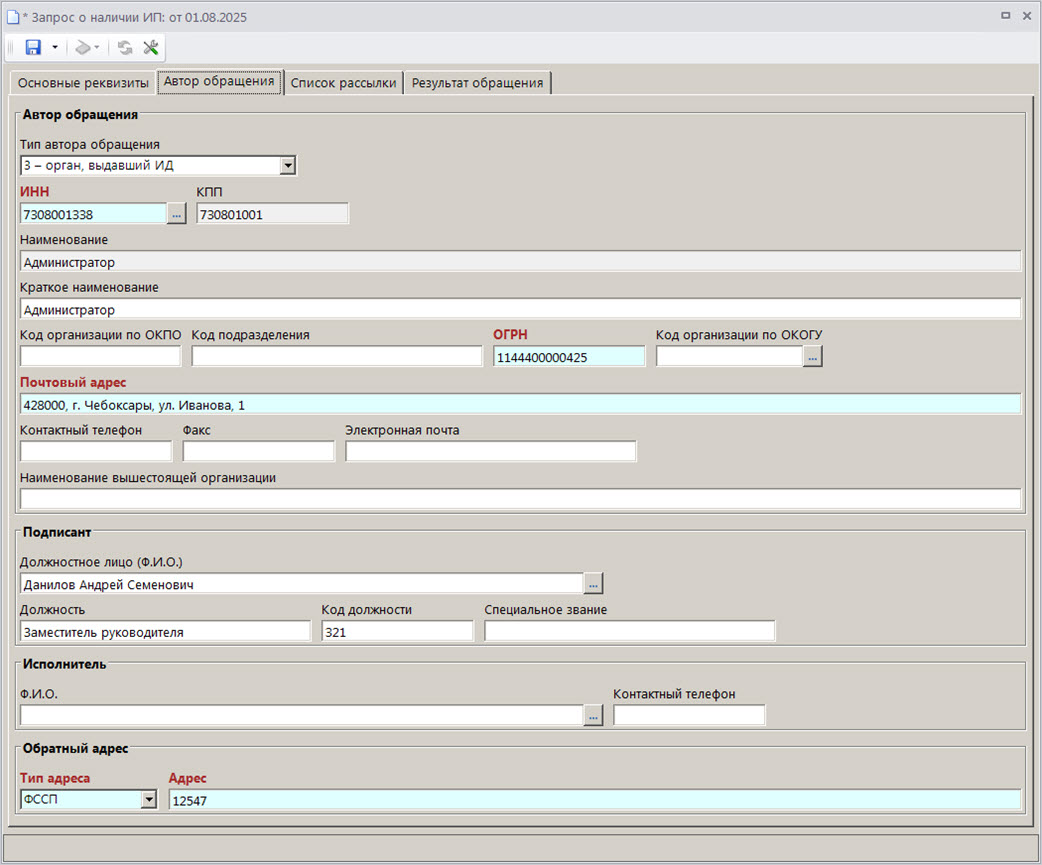Open the Список рассылки tab
Image resolution: width=1042 pixels, height=865 pixels.
(x=343, y=83)
